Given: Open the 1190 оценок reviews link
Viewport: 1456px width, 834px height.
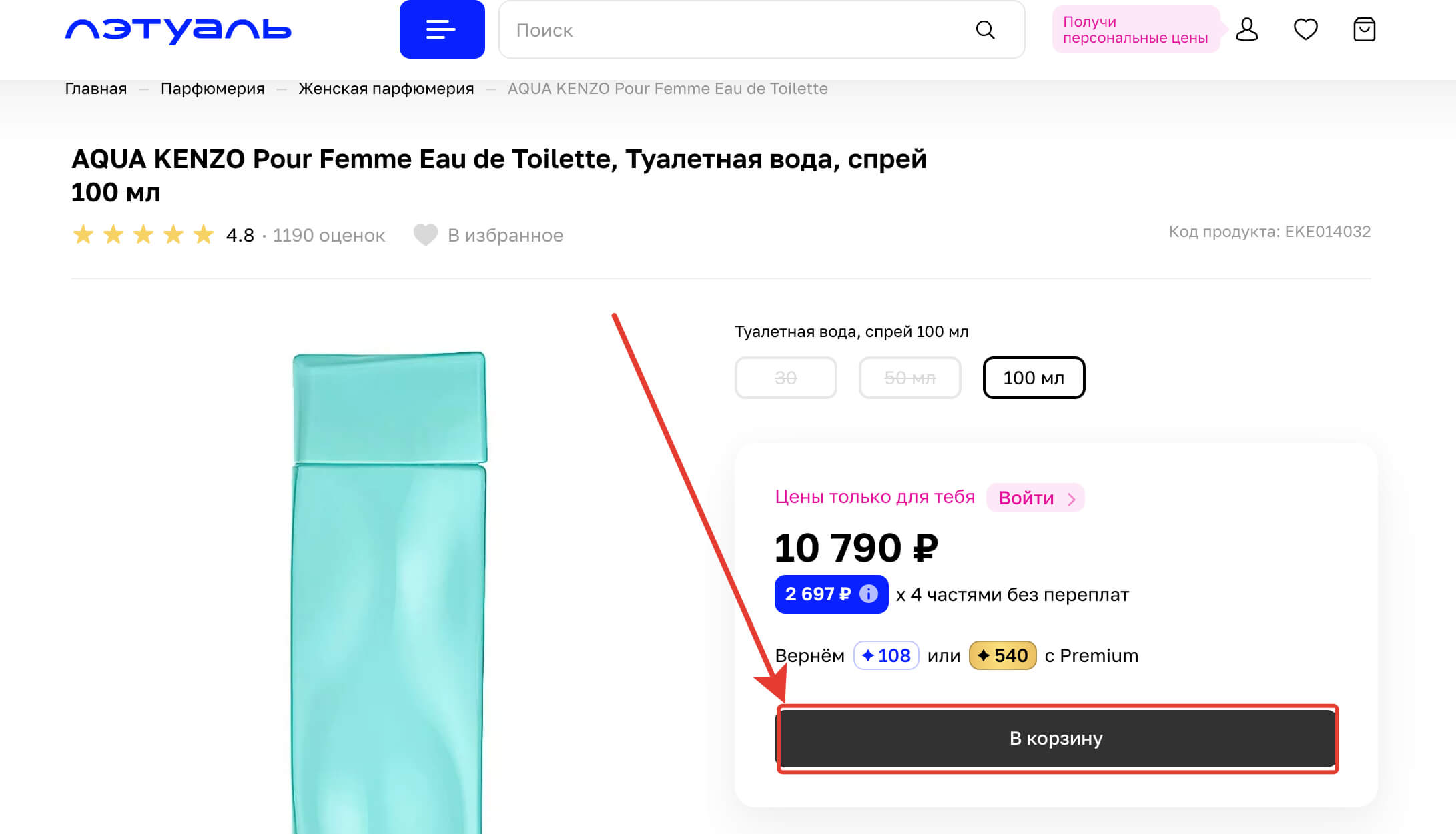Looking at the screenshot, I should [329, 235].
